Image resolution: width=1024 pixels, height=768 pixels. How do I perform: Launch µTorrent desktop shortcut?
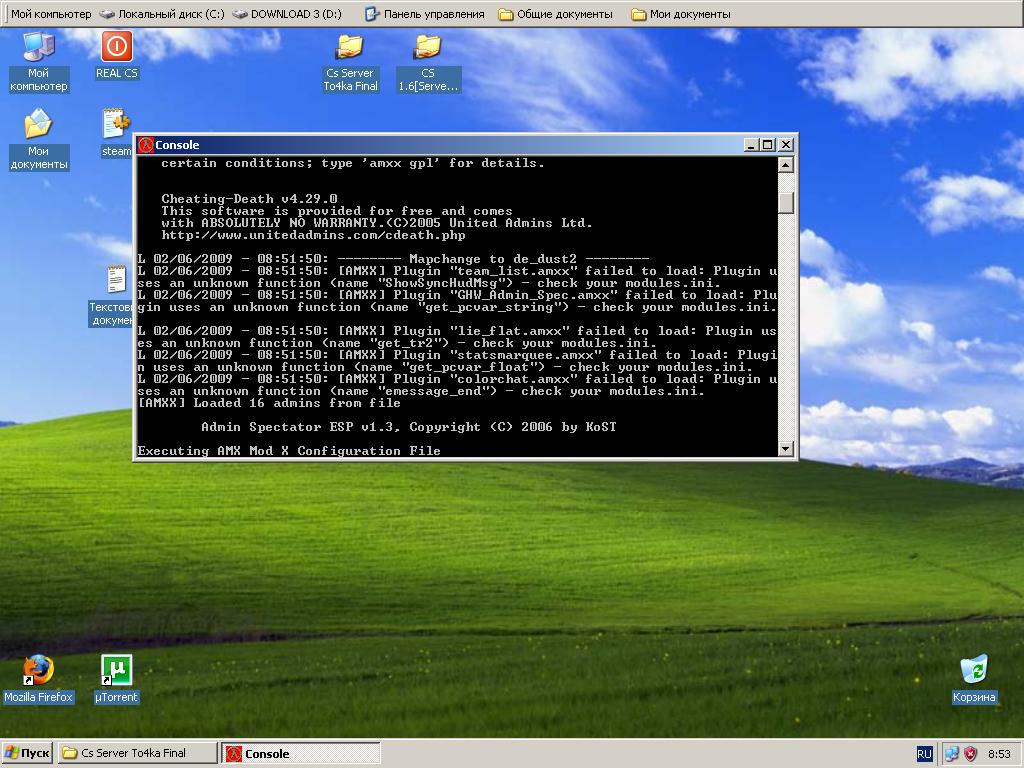(116, 679)
